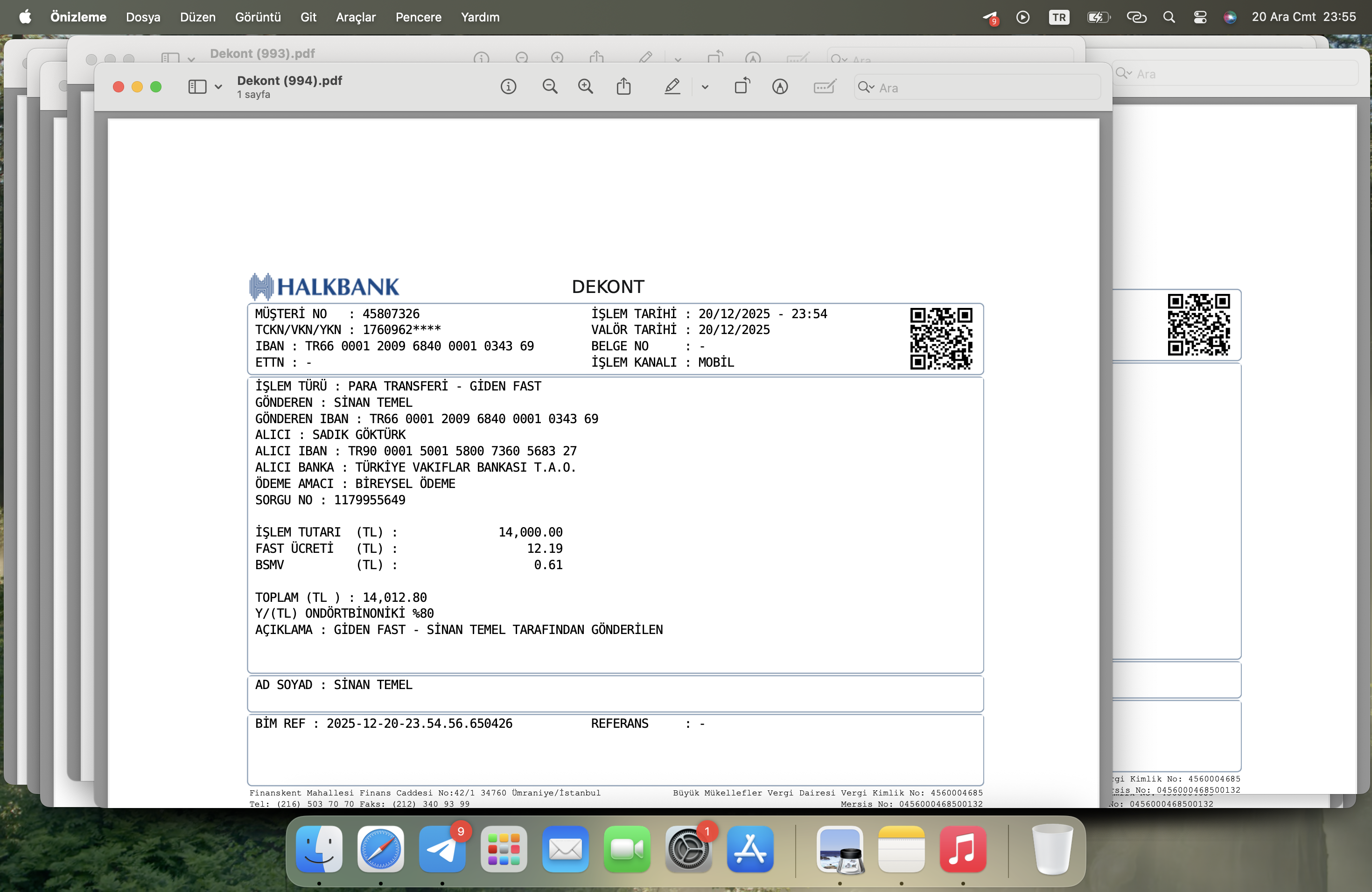Viewport: 1372px width, 892px height.
Task: Open Telegram in the Dock
Action: coord(442,849)
